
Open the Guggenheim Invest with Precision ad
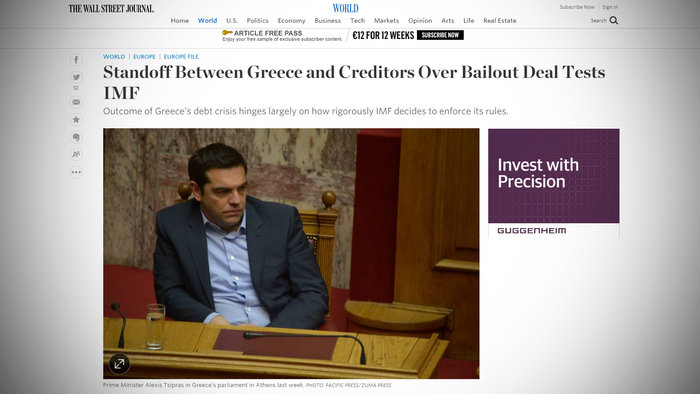[554, 183]
